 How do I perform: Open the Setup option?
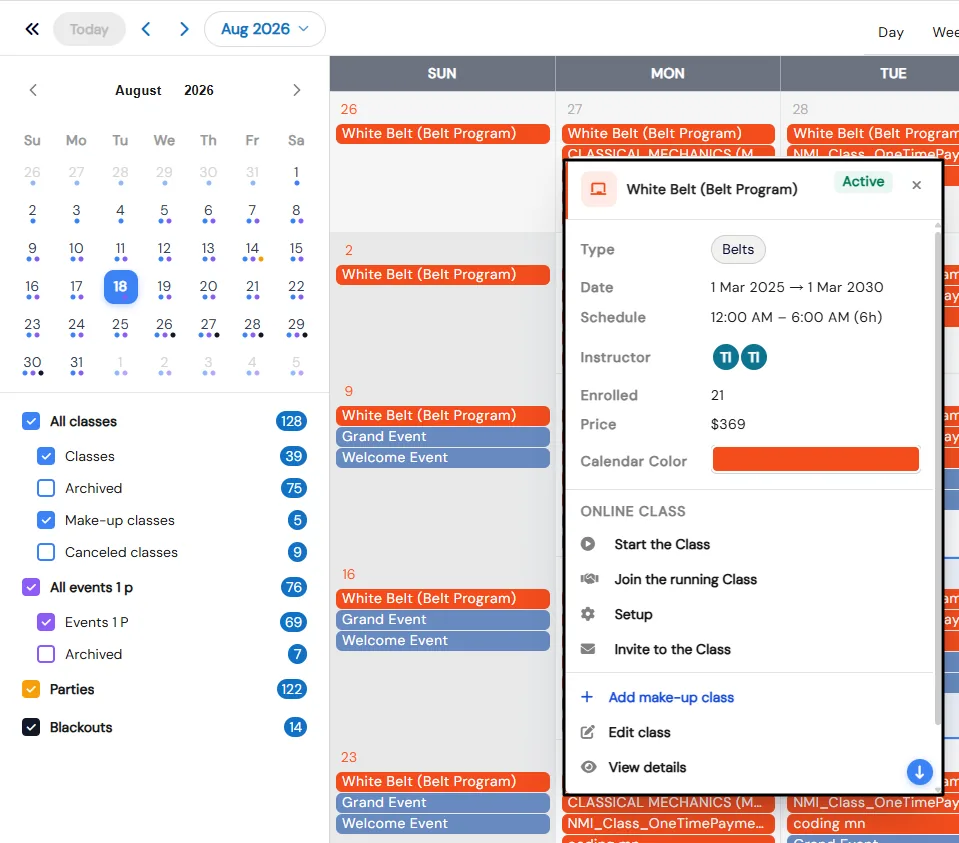click(633, 614)
